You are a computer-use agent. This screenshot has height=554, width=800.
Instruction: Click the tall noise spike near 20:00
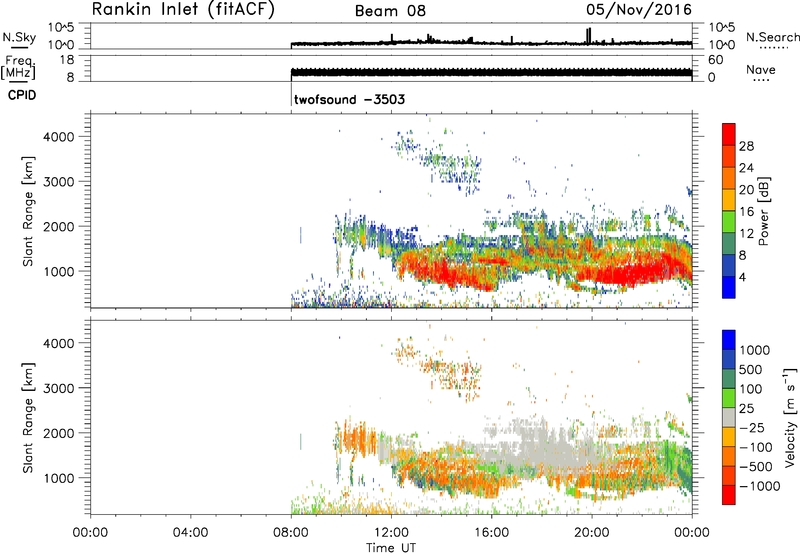pyautogui.click(x=588, y=37)
